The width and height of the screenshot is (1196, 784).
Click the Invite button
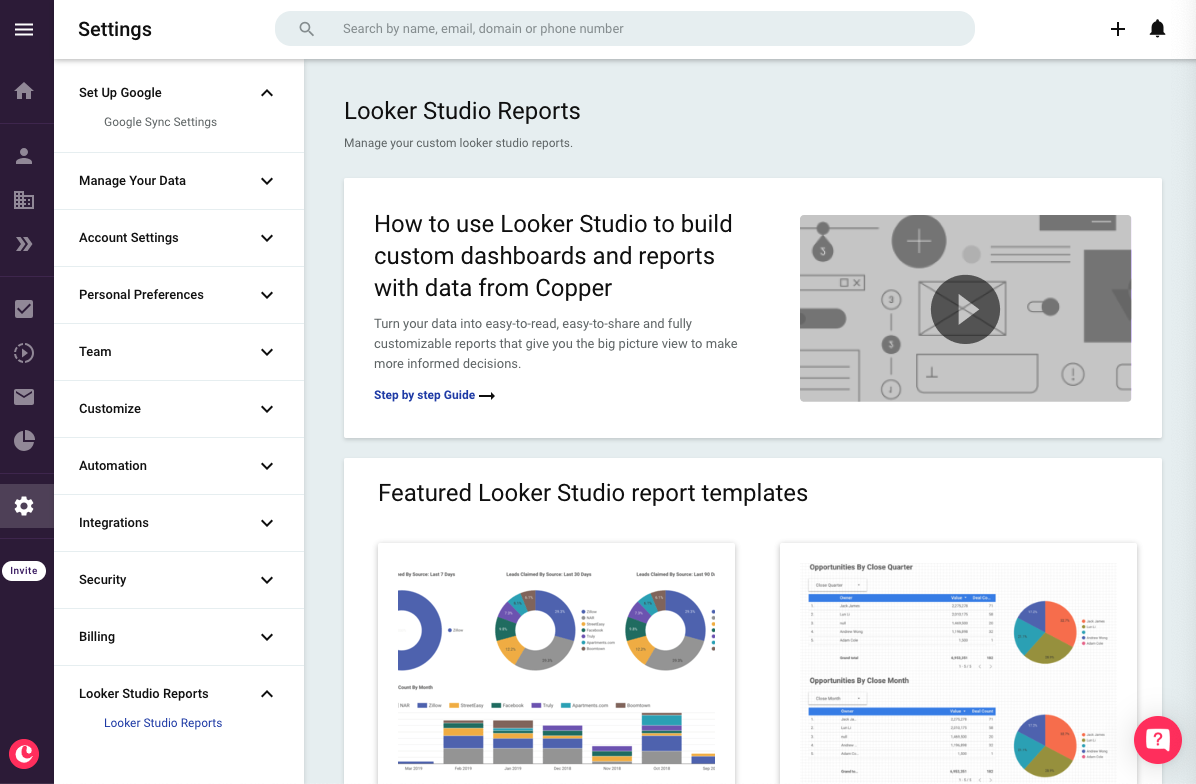(x=24, y=570)
